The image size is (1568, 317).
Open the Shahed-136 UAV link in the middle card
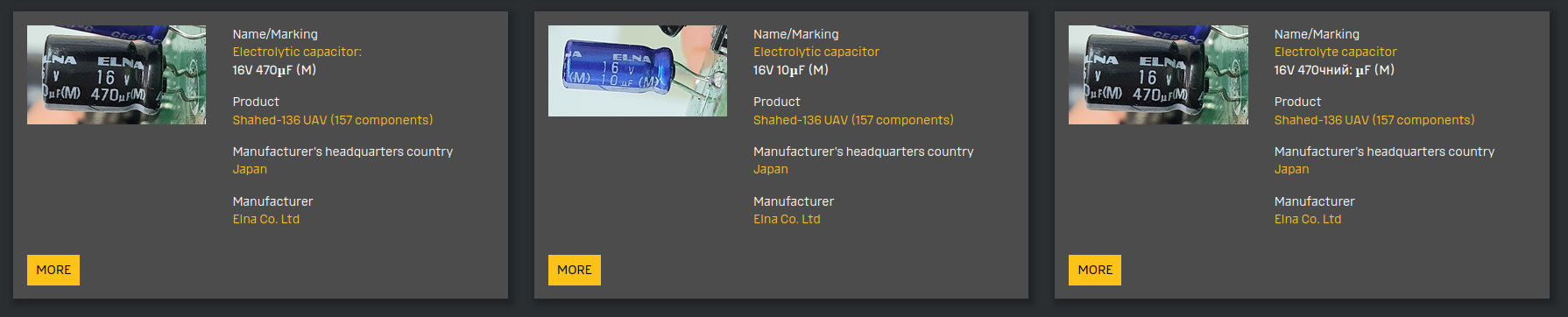[853, 120]
